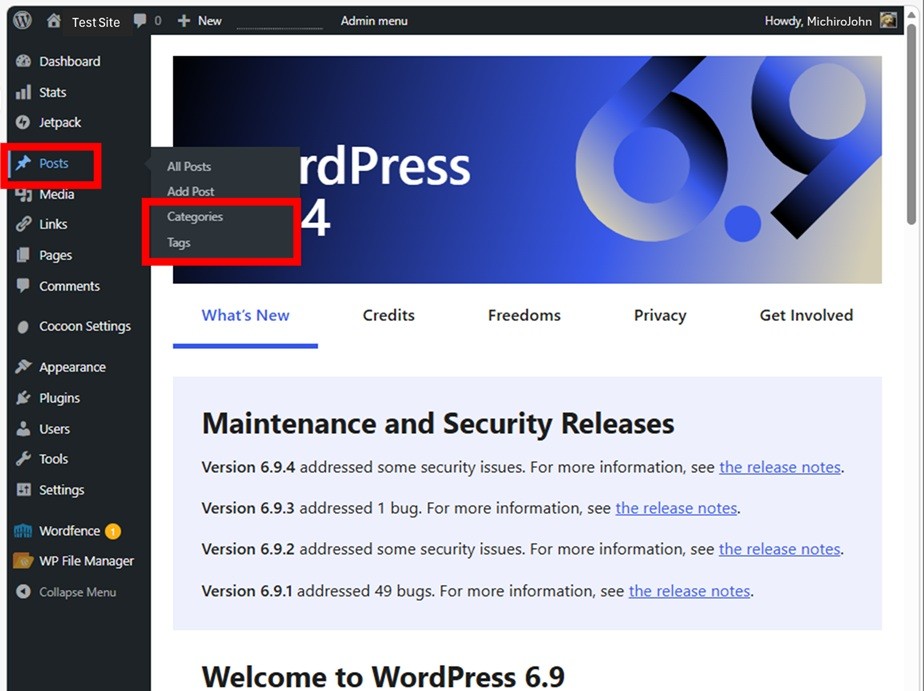Click the comments bubble icon in admin bar
Image resolution: width=924 pixels, height=691 pixels.
(140, 21)
